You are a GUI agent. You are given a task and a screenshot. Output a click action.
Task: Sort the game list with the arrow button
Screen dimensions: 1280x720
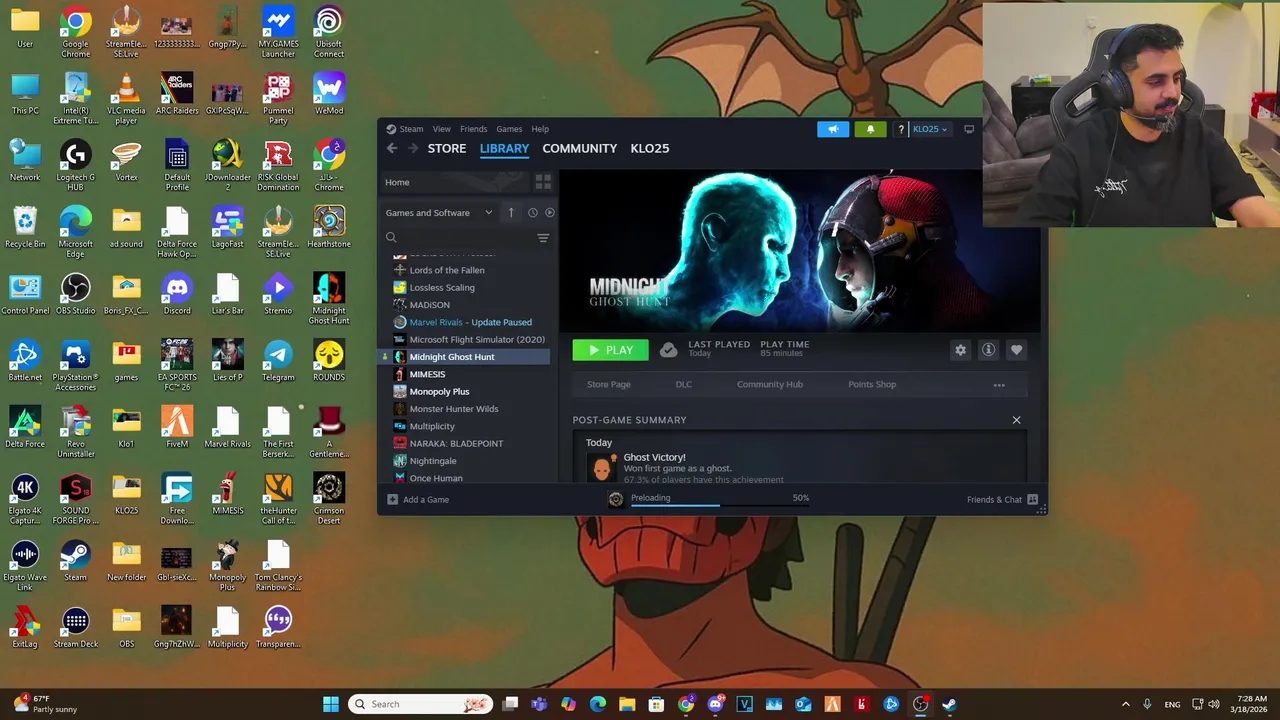click(511, 212)
